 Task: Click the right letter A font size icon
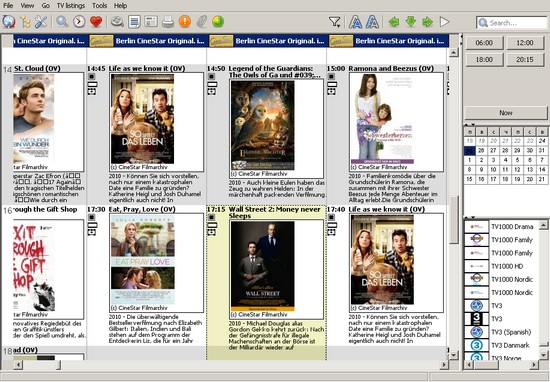pos(372,22)
